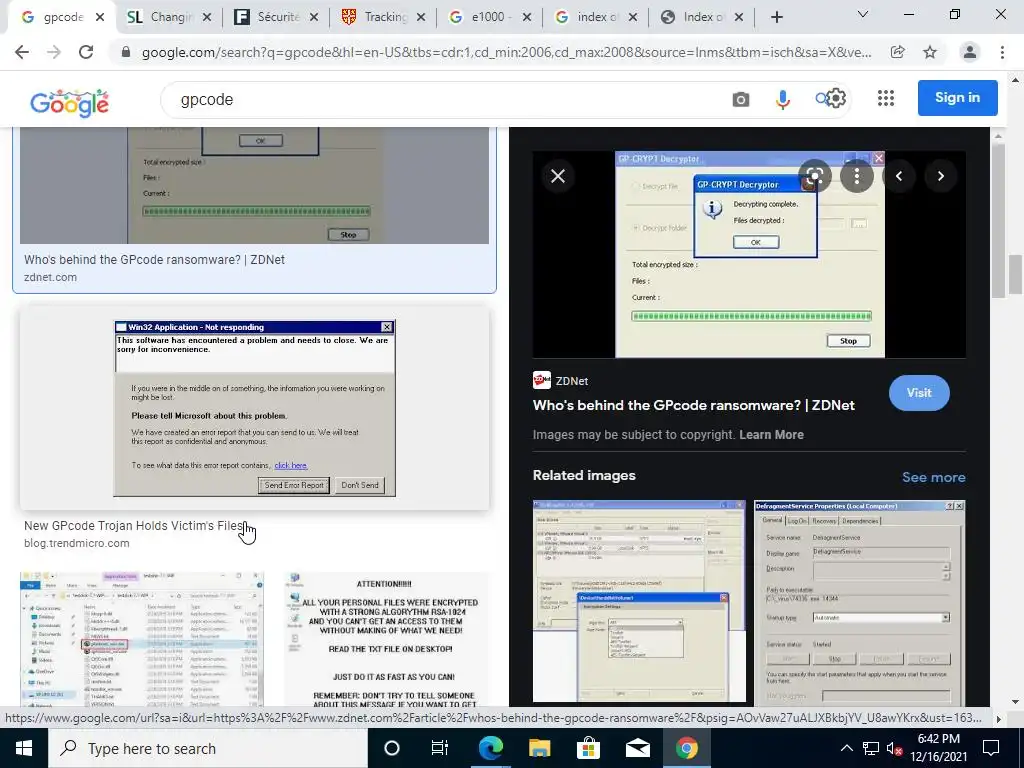
Task: Open the large GP-CRYPT Decryptor preview image
Action: point(750,255)
